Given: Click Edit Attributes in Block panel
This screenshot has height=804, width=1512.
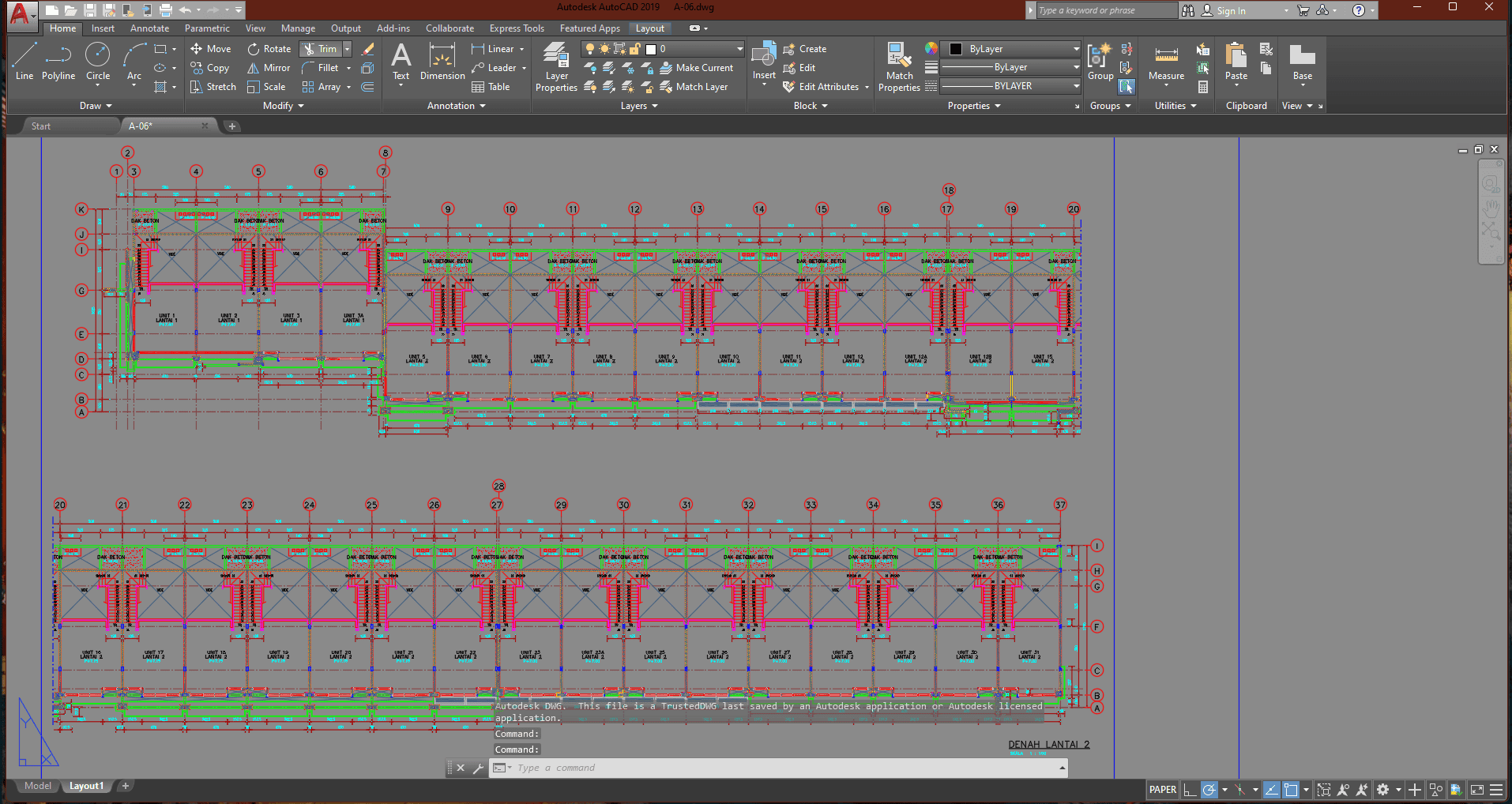Looking at the screenshot, I should [828, 87].
